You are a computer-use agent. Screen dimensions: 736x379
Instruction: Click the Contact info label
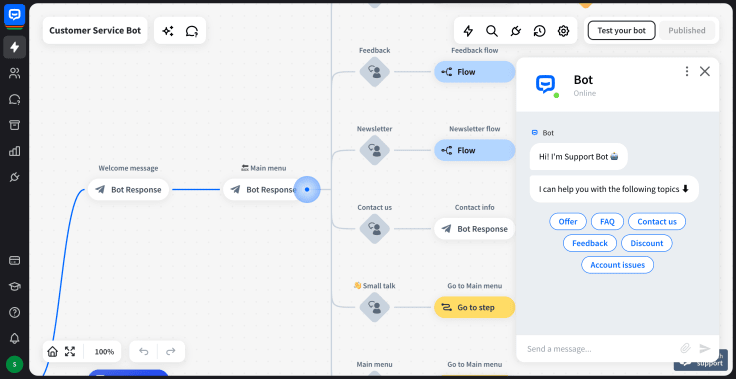(475, 207)
